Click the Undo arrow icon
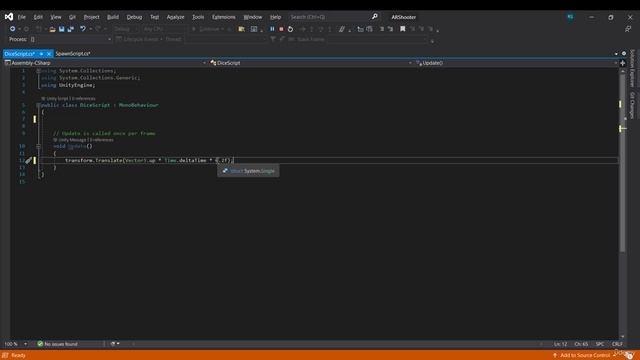This screenshot has height=360, width=640. (83, 29)
